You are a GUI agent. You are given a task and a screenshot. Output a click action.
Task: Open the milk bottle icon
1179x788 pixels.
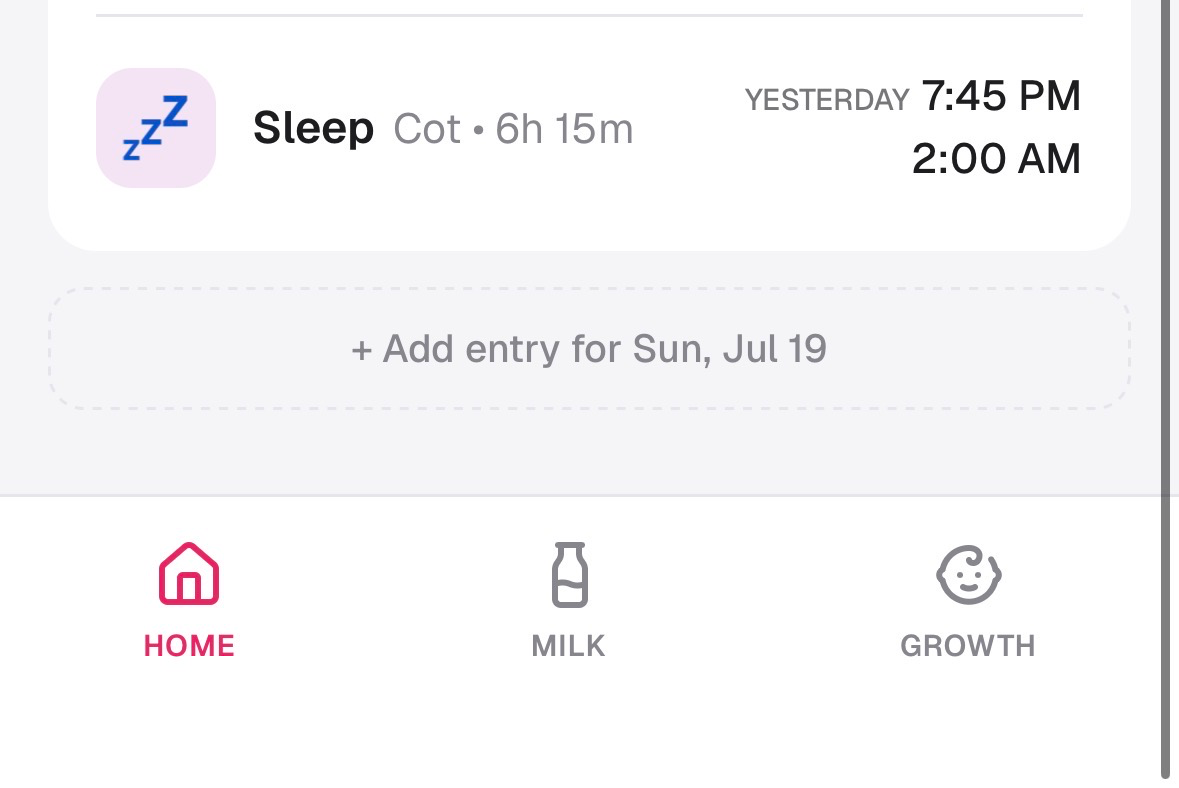tap(569, 574)
